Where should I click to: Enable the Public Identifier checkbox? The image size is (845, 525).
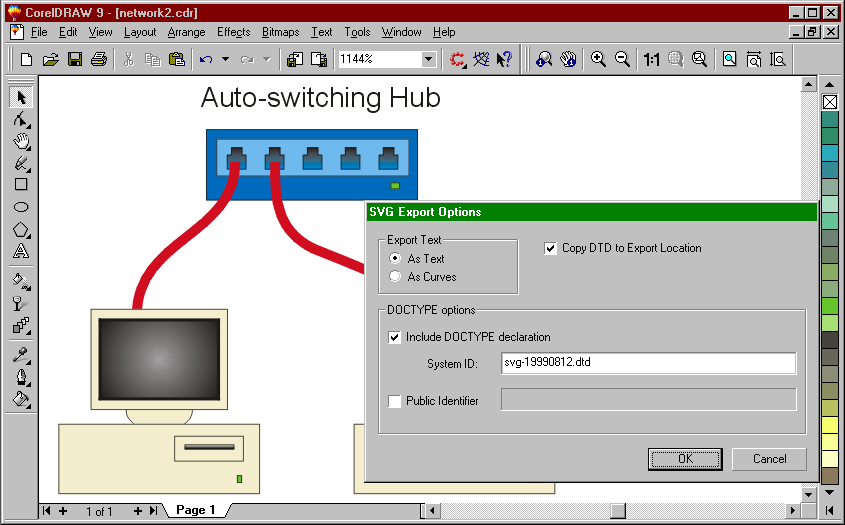(395, 402)
